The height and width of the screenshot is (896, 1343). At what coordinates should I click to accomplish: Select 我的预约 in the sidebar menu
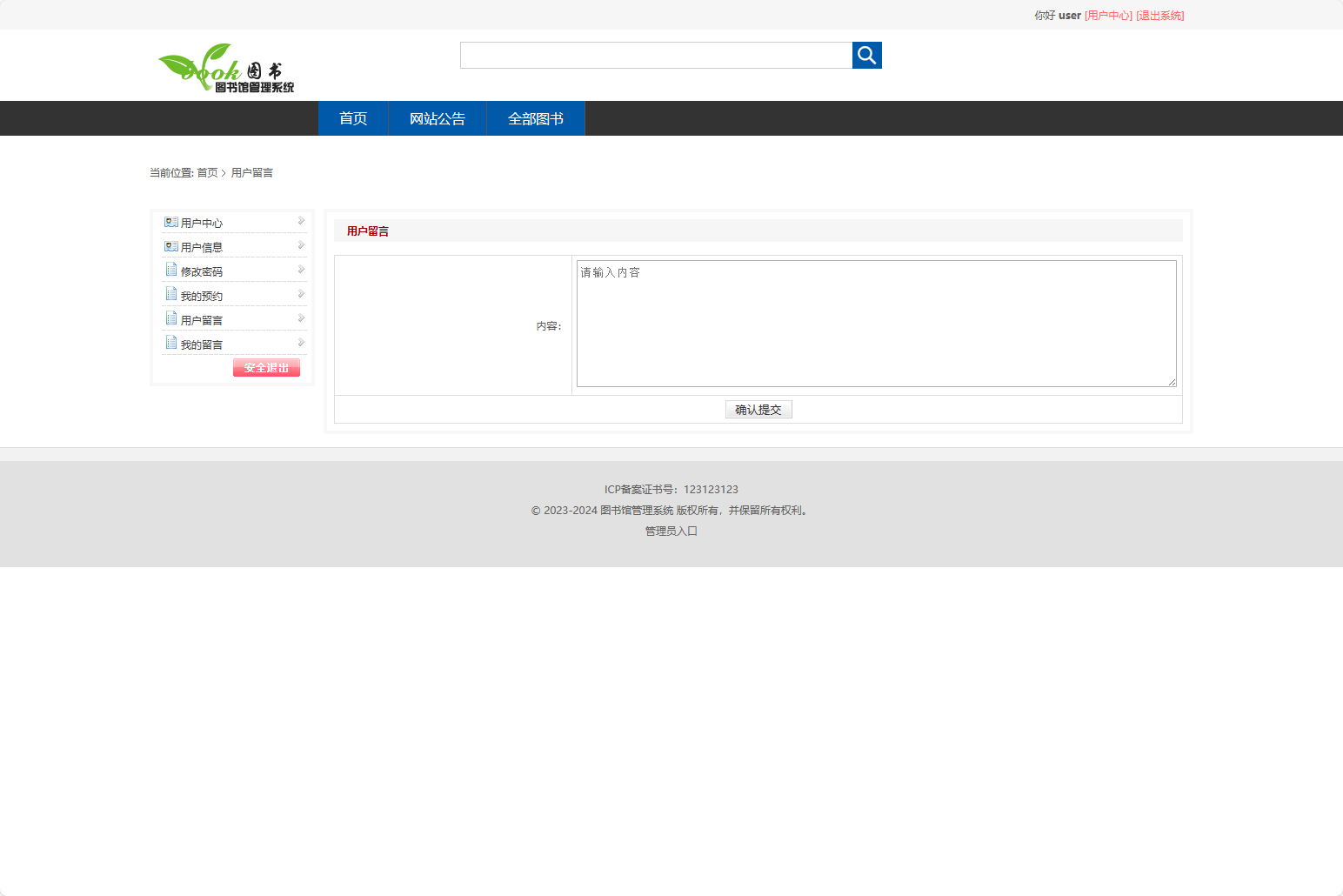click(x=202, y=297)
